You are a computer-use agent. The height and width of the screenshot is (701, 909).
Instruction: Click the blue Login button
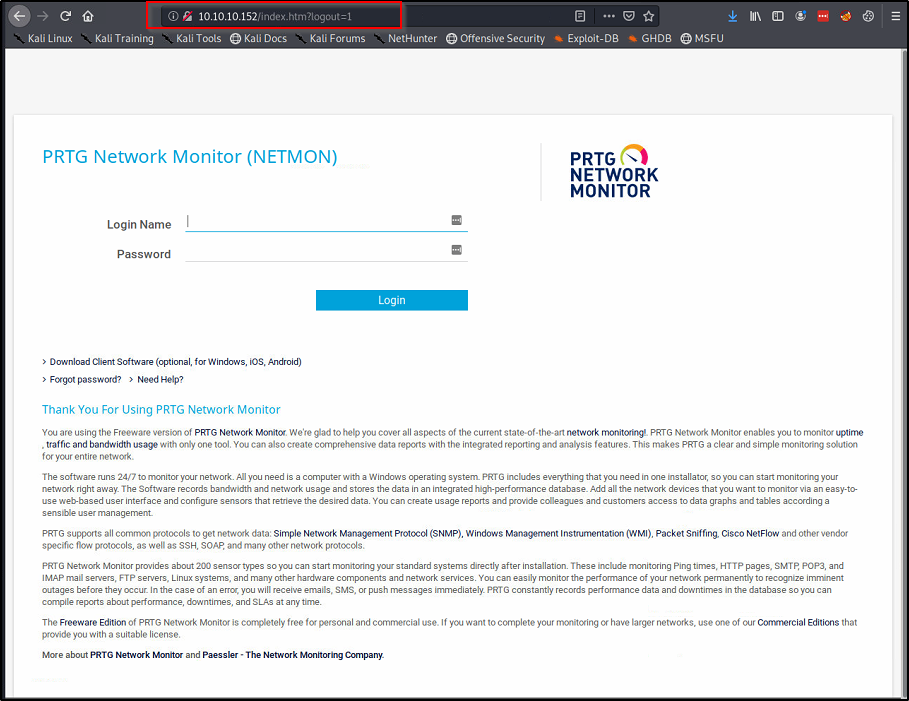[x=392, y=300]
